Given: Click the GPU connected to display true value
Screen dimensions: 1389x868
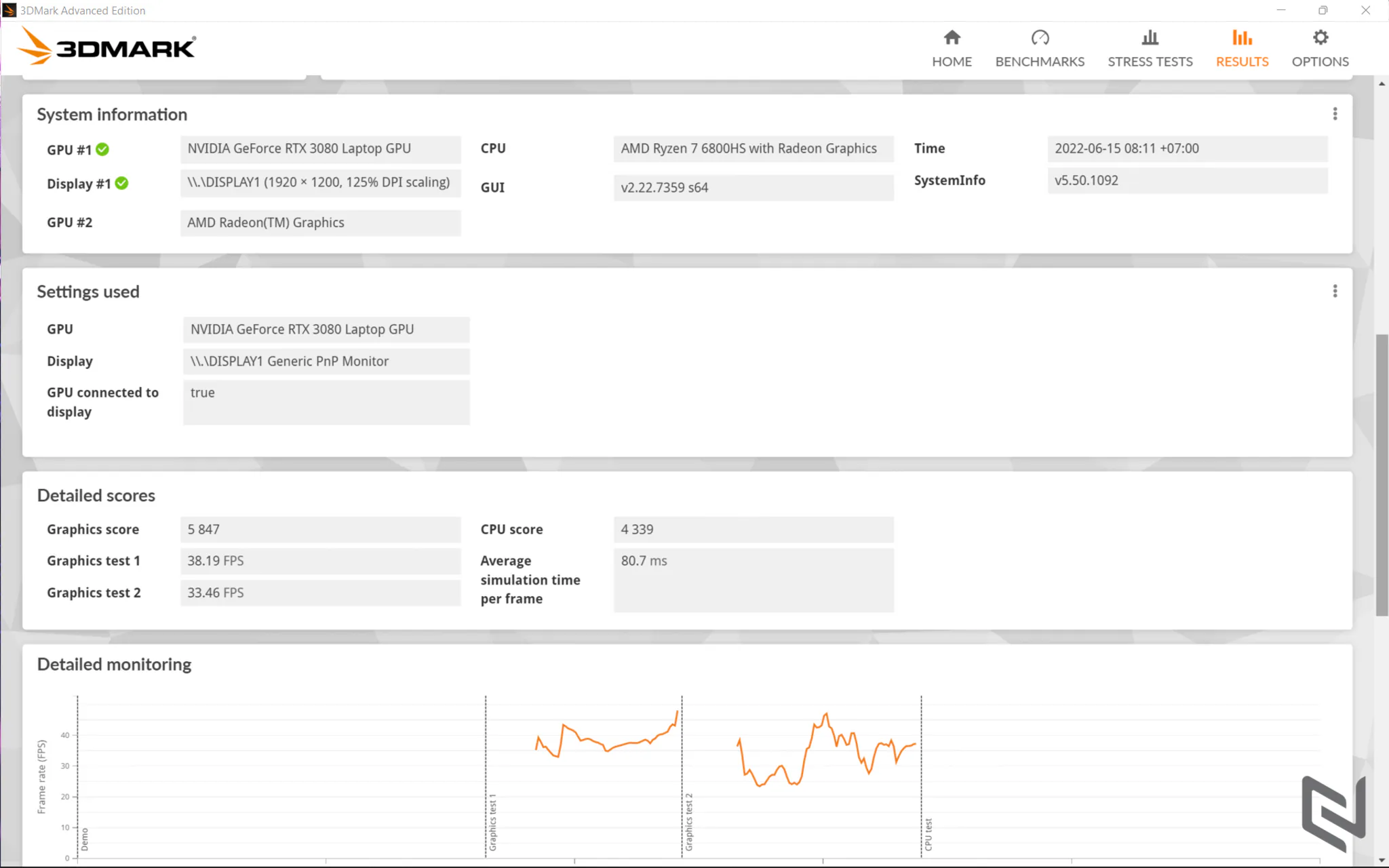Looking at the screenshot, I should (326, 402).
